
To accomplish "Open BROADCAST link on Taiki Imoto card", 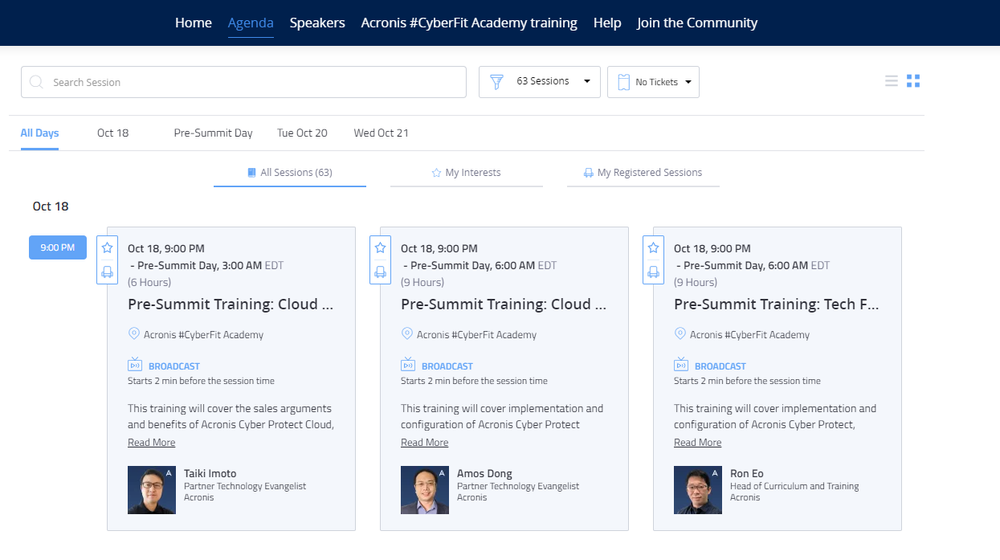I will pyautogui.click(x=174, y=366).
